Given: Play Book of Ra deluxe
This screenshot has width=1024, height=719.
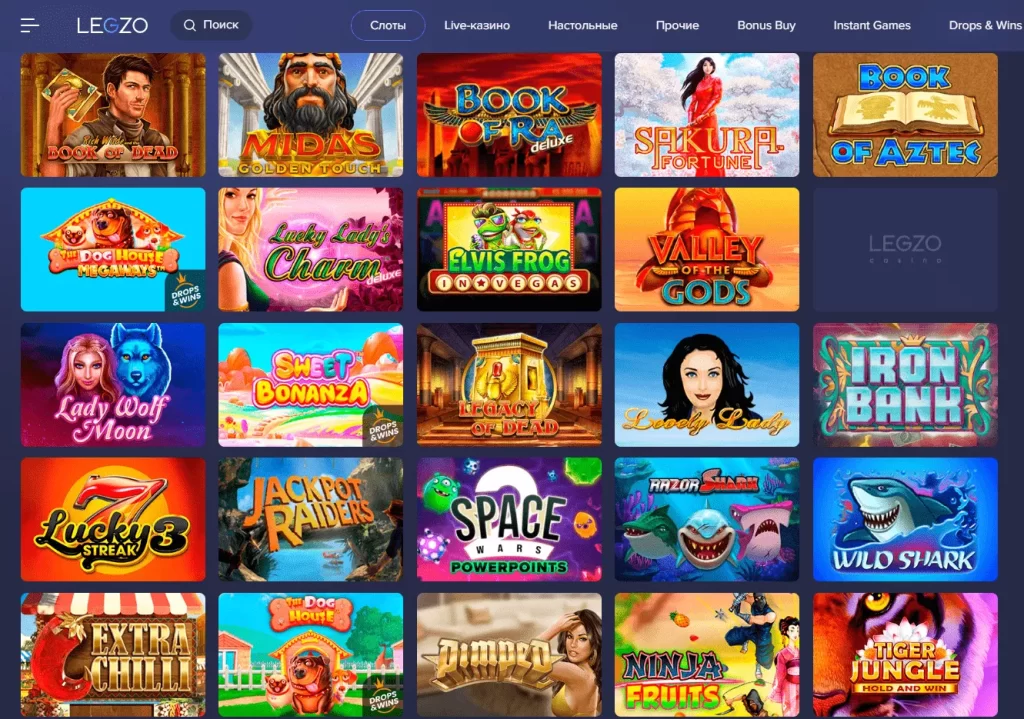Looking at the screenshot, I should click(x=509, y=115).
